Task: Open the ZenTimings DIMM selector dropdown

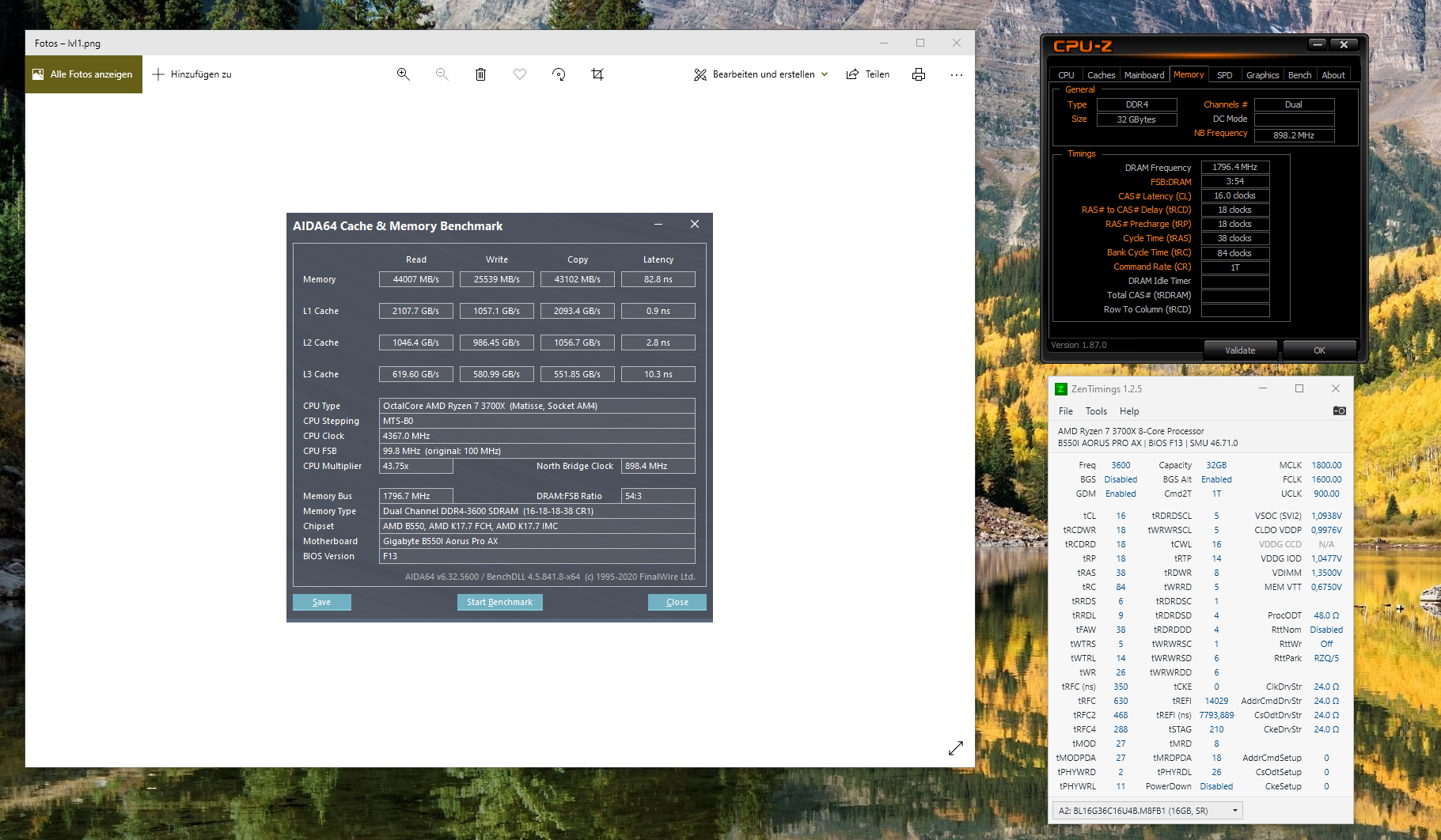Action: [x=1148, y=811]
